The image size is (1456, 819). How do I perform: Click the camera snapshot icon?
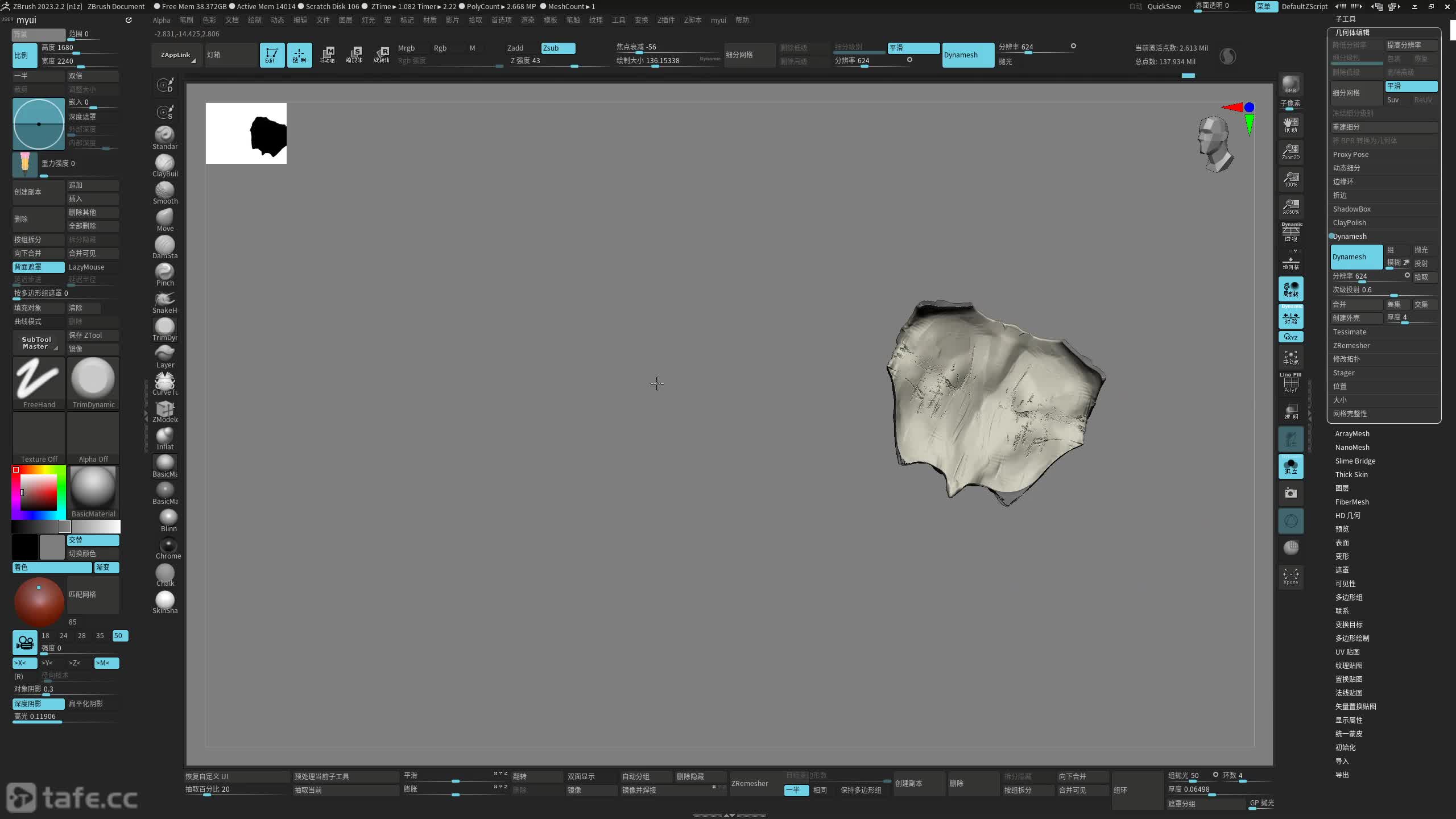click(x=1290, y=493)
